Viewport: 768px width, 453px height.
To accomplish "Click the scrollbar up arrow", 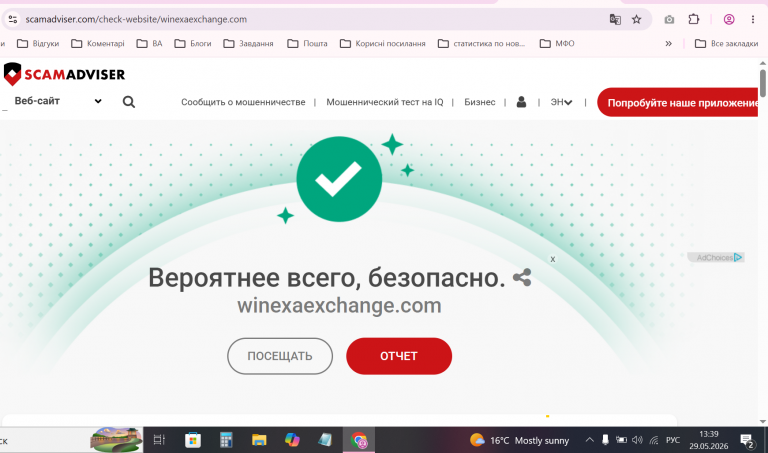I will [763, 64].
